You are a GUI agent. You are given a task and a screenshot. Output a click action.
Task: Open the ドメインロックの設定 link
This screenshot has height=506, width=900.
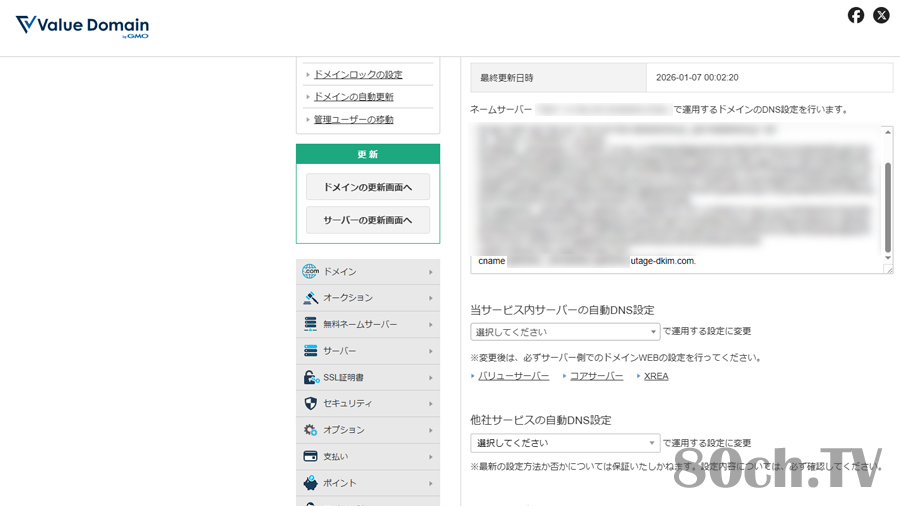pyautogui.click(x=358, y=75)
